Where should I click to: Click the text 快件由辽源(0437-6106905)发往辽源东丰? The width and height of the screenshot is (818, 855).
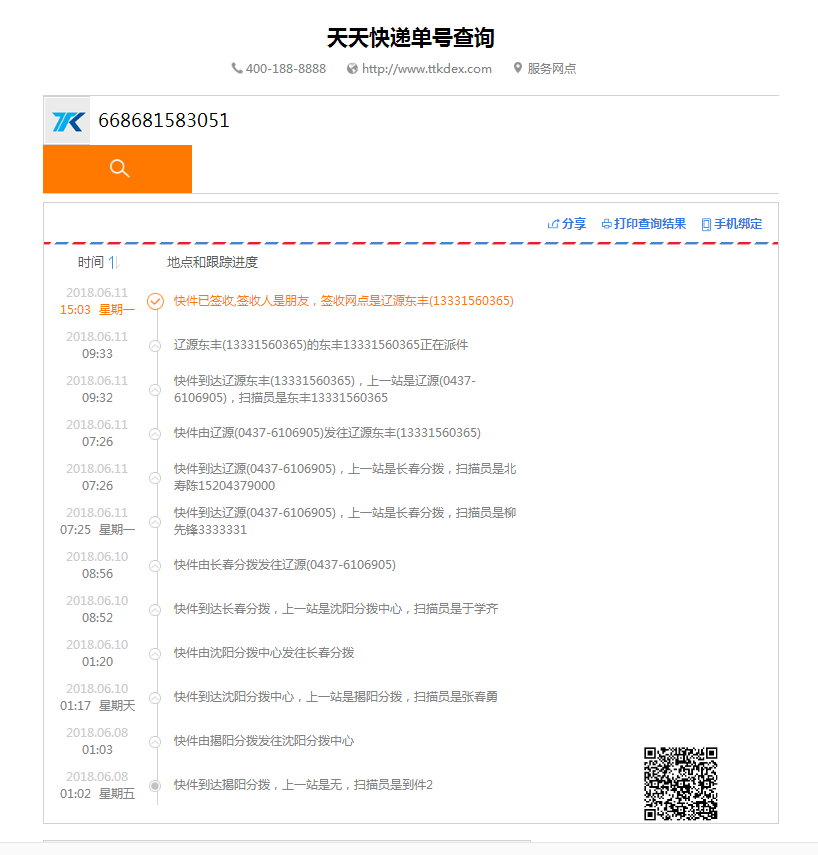pyautogui.click(x=327, y=433)
